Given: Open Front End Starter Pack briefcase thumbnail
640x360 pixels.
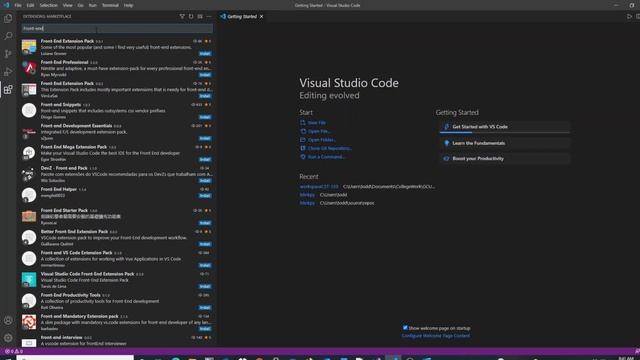Looking at the screenshot, I should click(29, 216).
